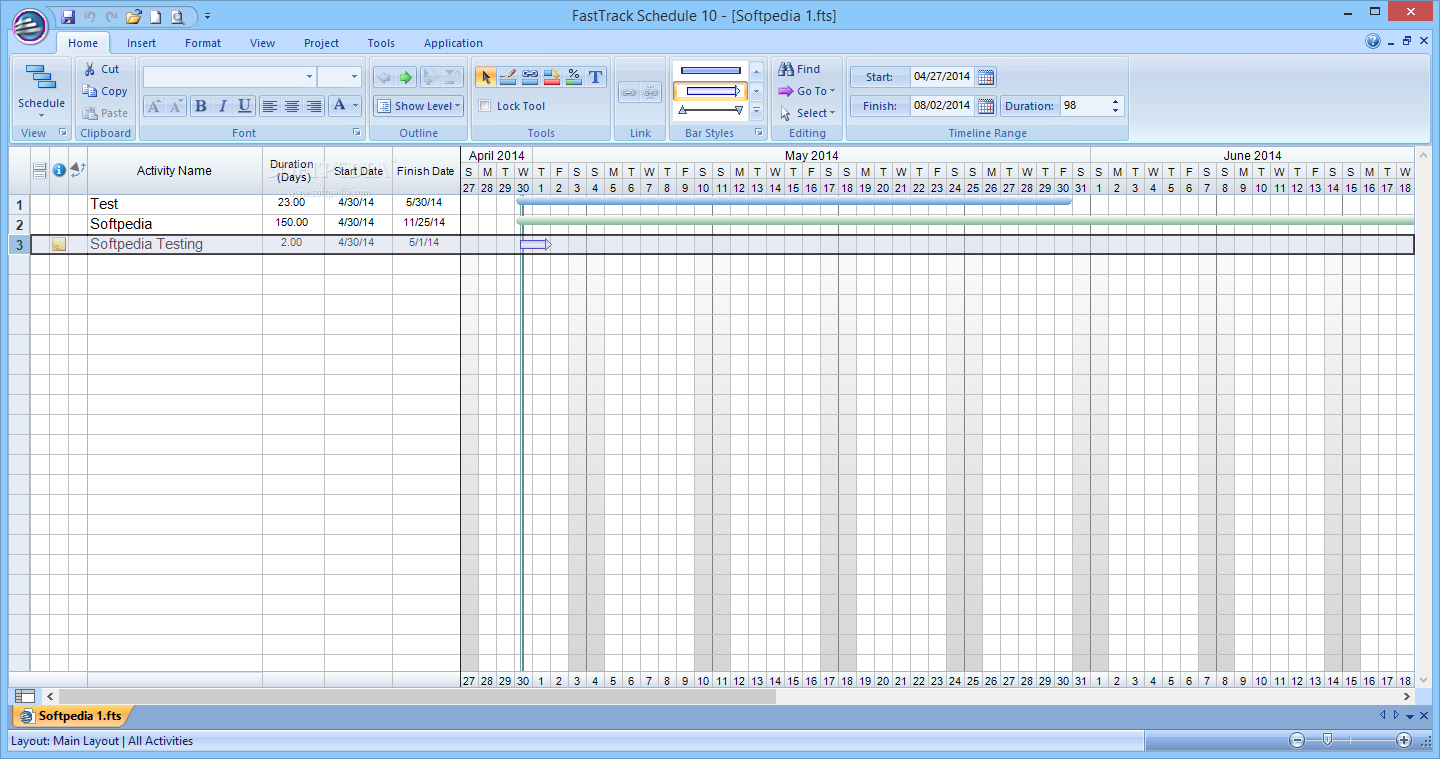1440x759 pixels.
Task: Click the Help question mark icon
Action: pyautogui.click(x=1373, y=42)
